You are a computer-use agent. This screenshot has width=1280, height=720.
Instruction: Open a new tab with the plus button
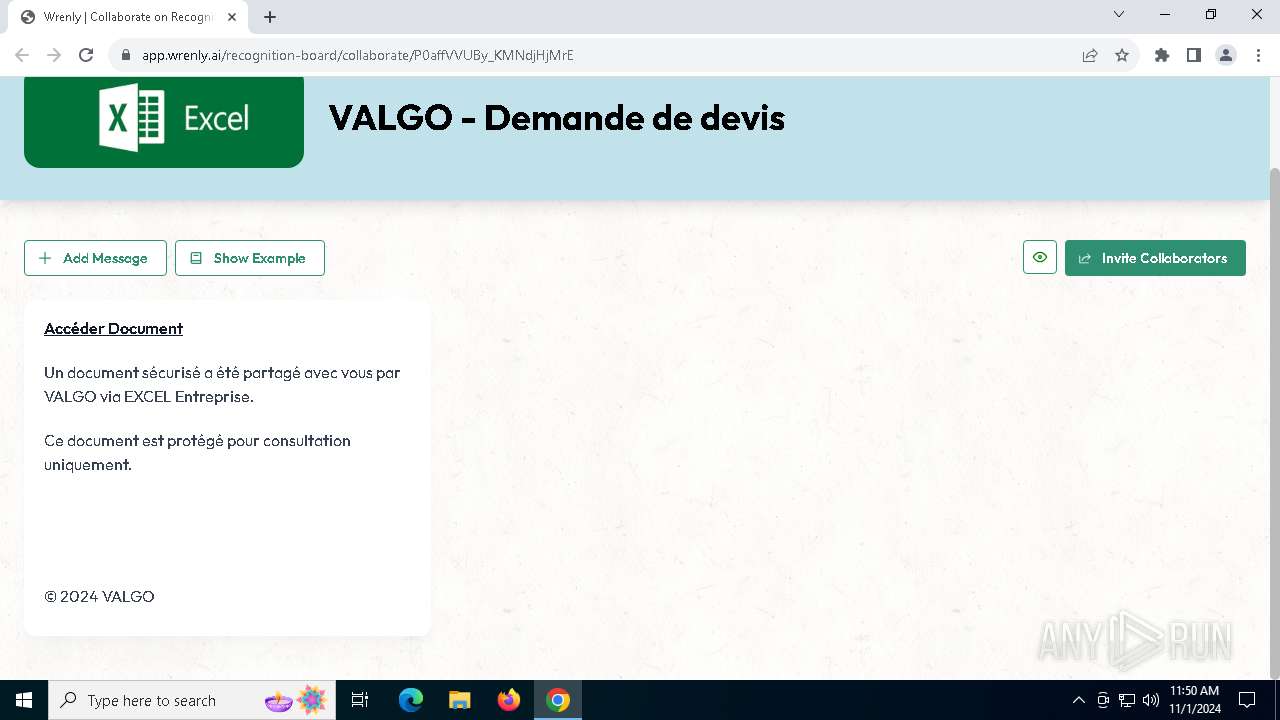[x=270, y=16]
